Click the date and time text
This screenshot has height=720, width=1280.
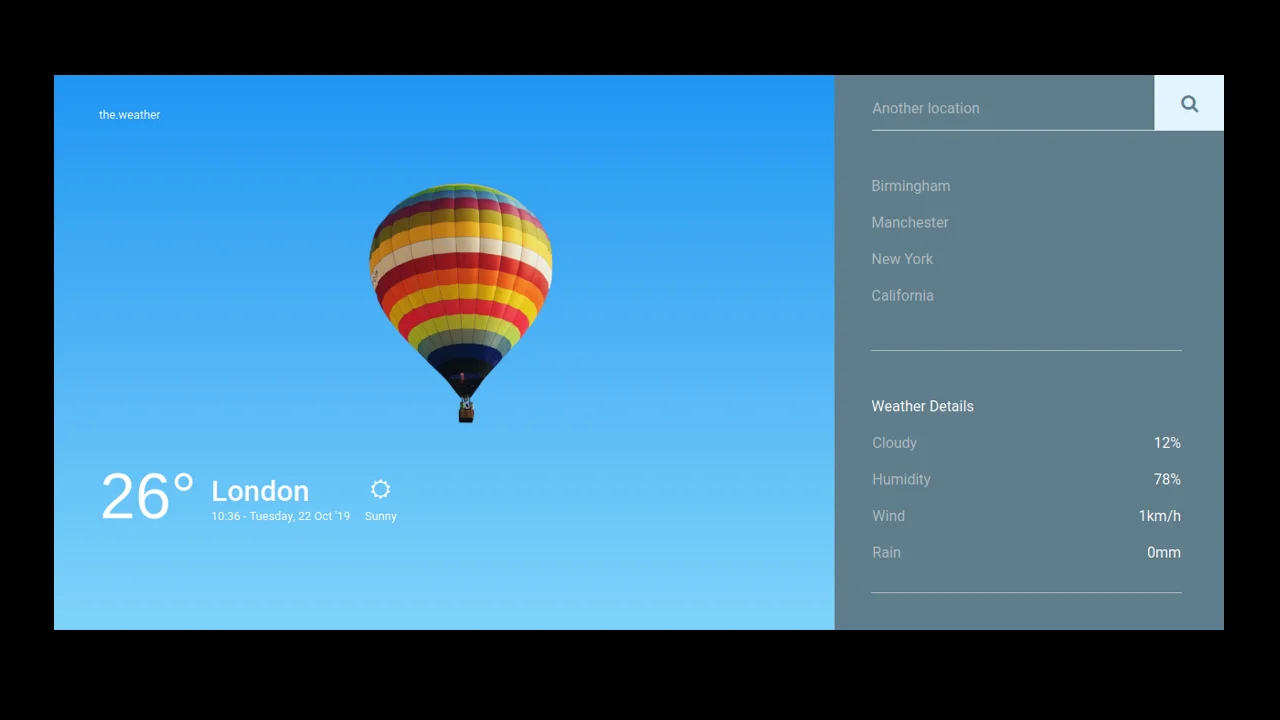[280, 516]
